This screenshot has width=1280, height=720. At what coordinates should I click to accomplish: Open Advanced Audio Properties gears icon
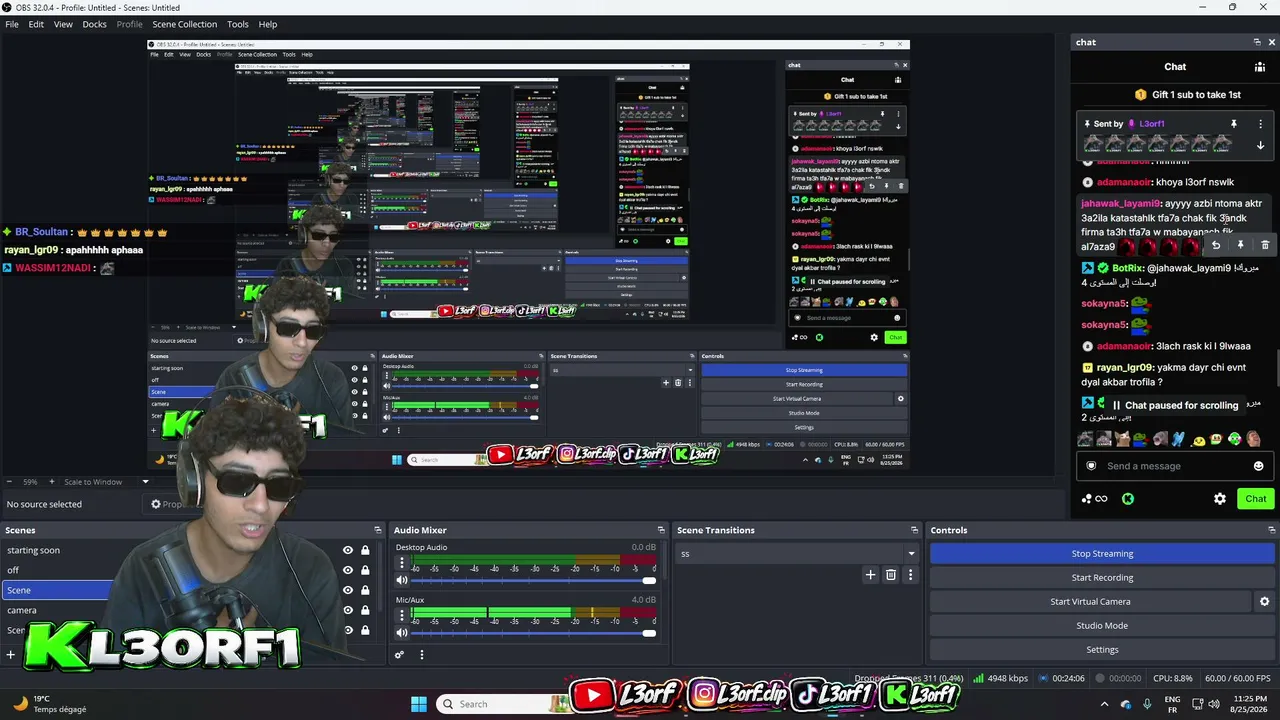[x=399, y=655]
